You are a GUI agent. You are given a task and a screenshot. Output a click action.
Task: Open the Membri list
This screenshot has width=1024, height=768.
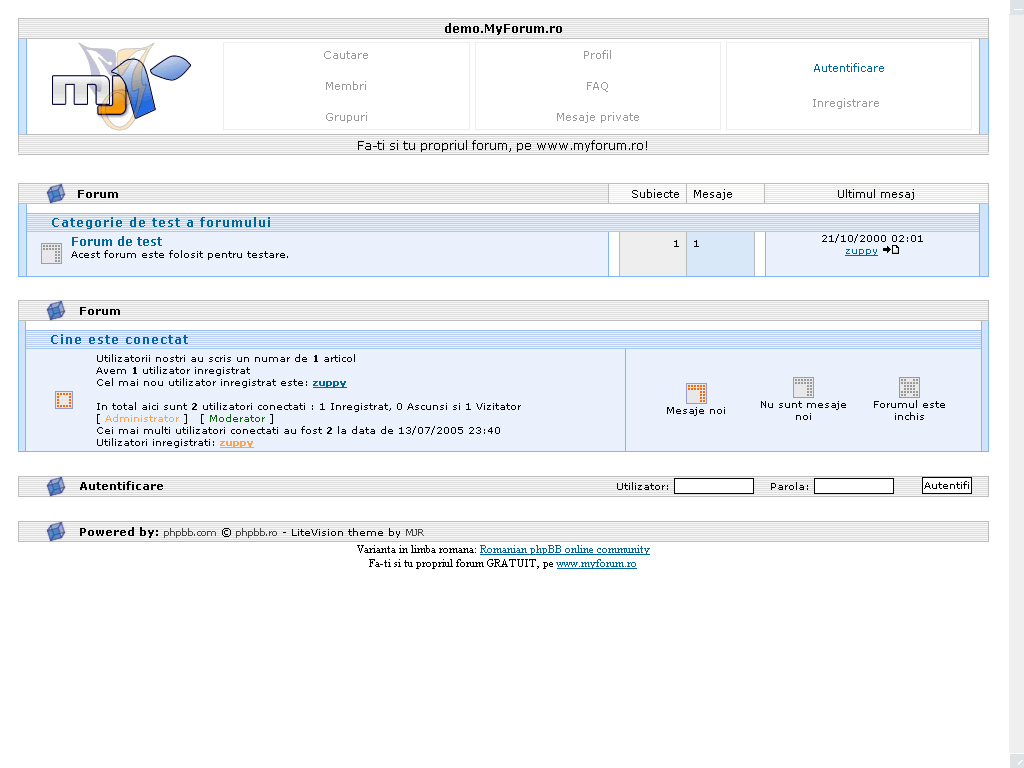[346, 86]
